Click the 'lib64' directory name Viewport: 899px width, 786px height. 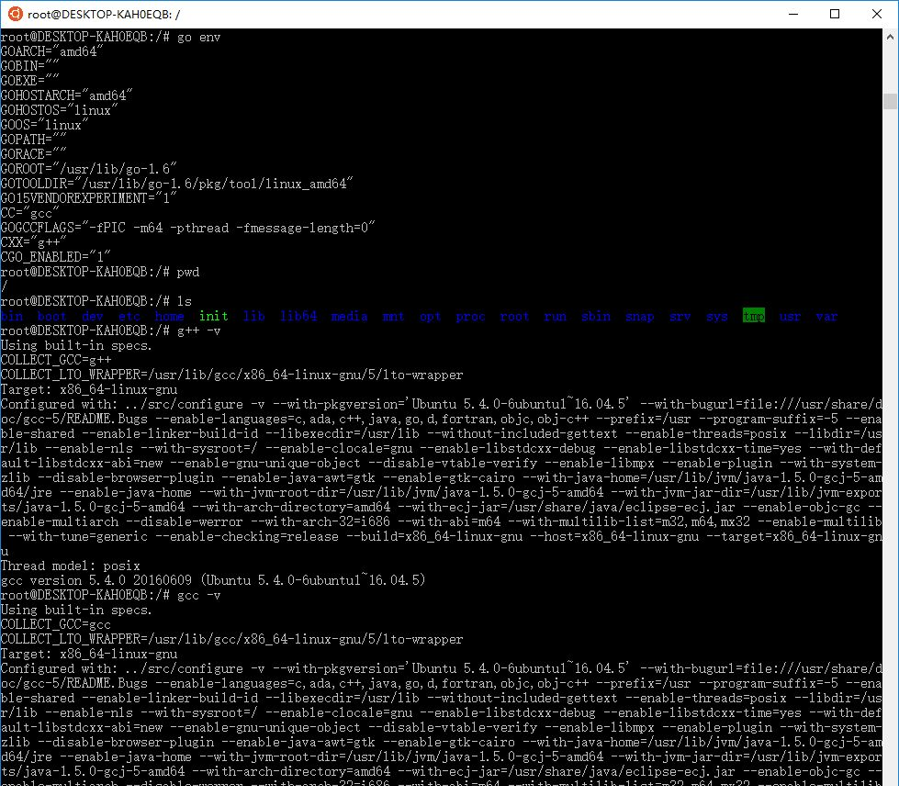tap(298, 316)
